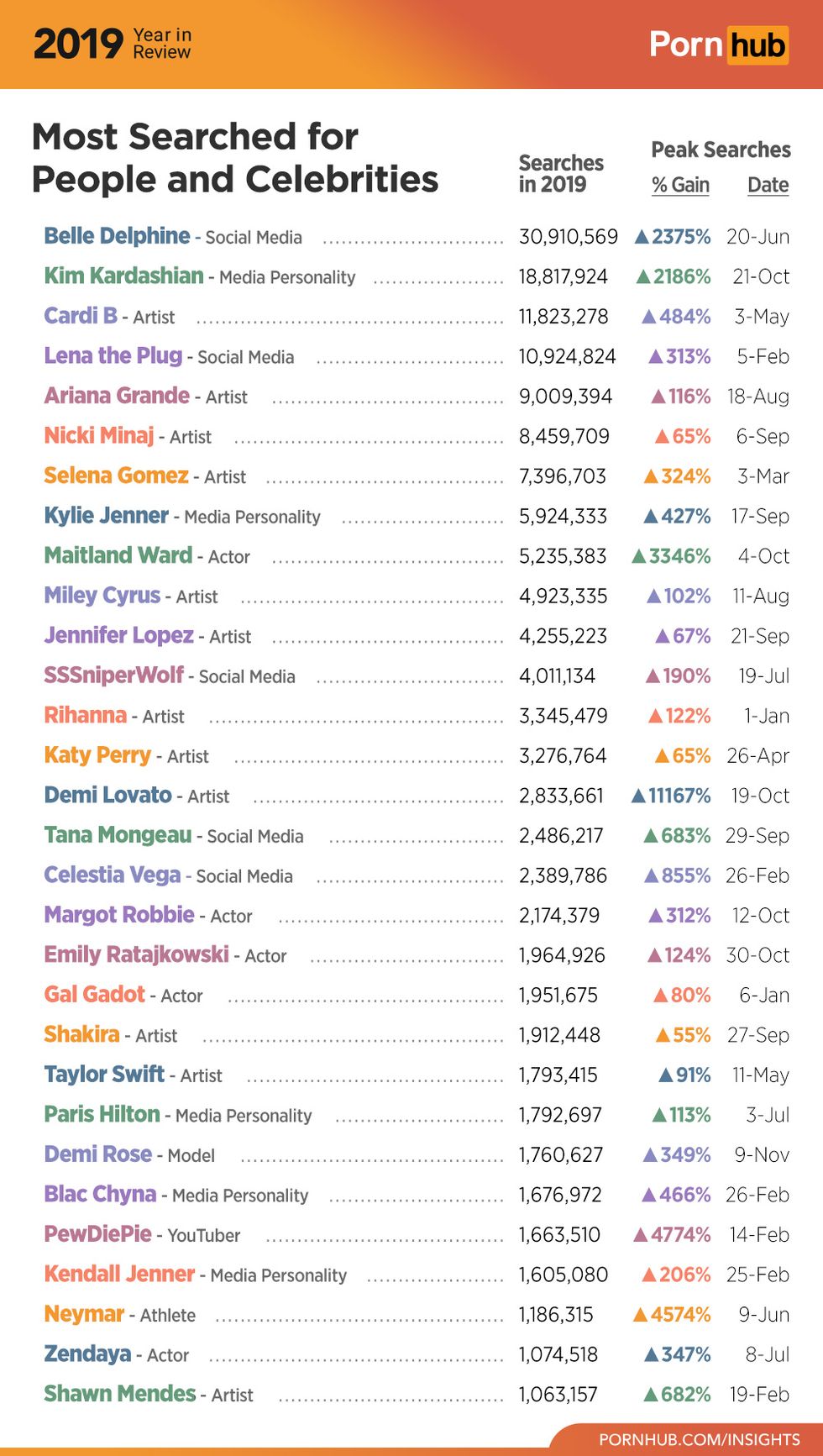Click the Searches in 2019 column header
The width and height of the screenshot is (823, 1456).
click(561, 174)
